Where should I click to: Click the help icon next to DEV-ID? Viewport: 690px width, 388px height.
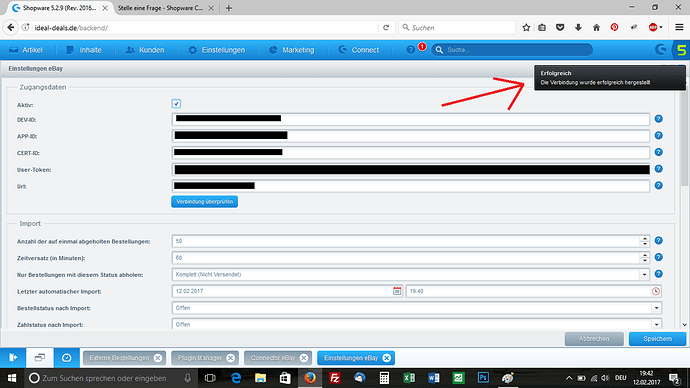coord(658,119)
